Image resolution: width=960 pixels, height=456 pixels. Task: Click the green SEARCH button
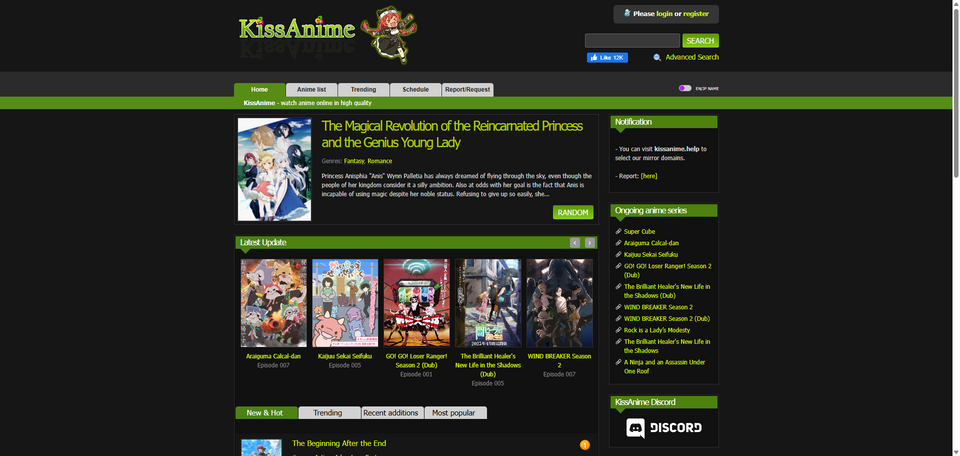[x=700, y=41]
